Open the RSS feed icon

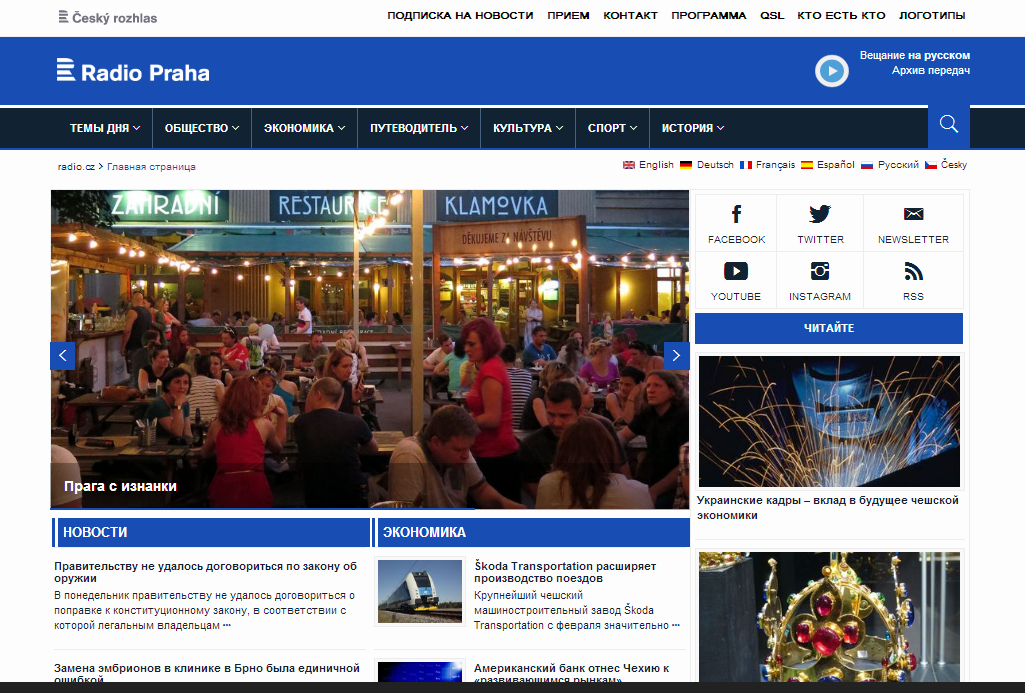coord(913,271)
